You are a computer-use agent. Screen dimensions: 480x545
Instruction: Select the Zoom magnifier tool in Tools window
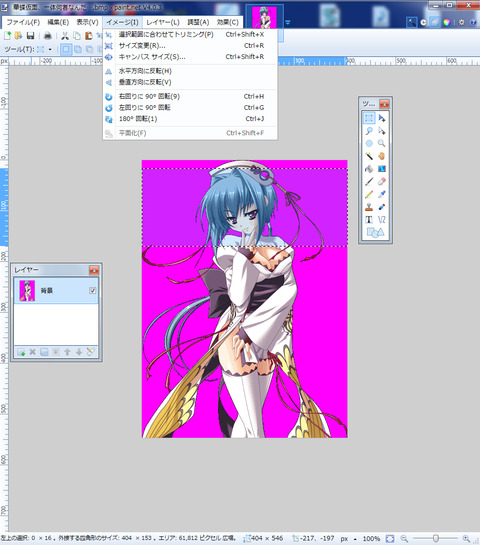pos(382,144)
